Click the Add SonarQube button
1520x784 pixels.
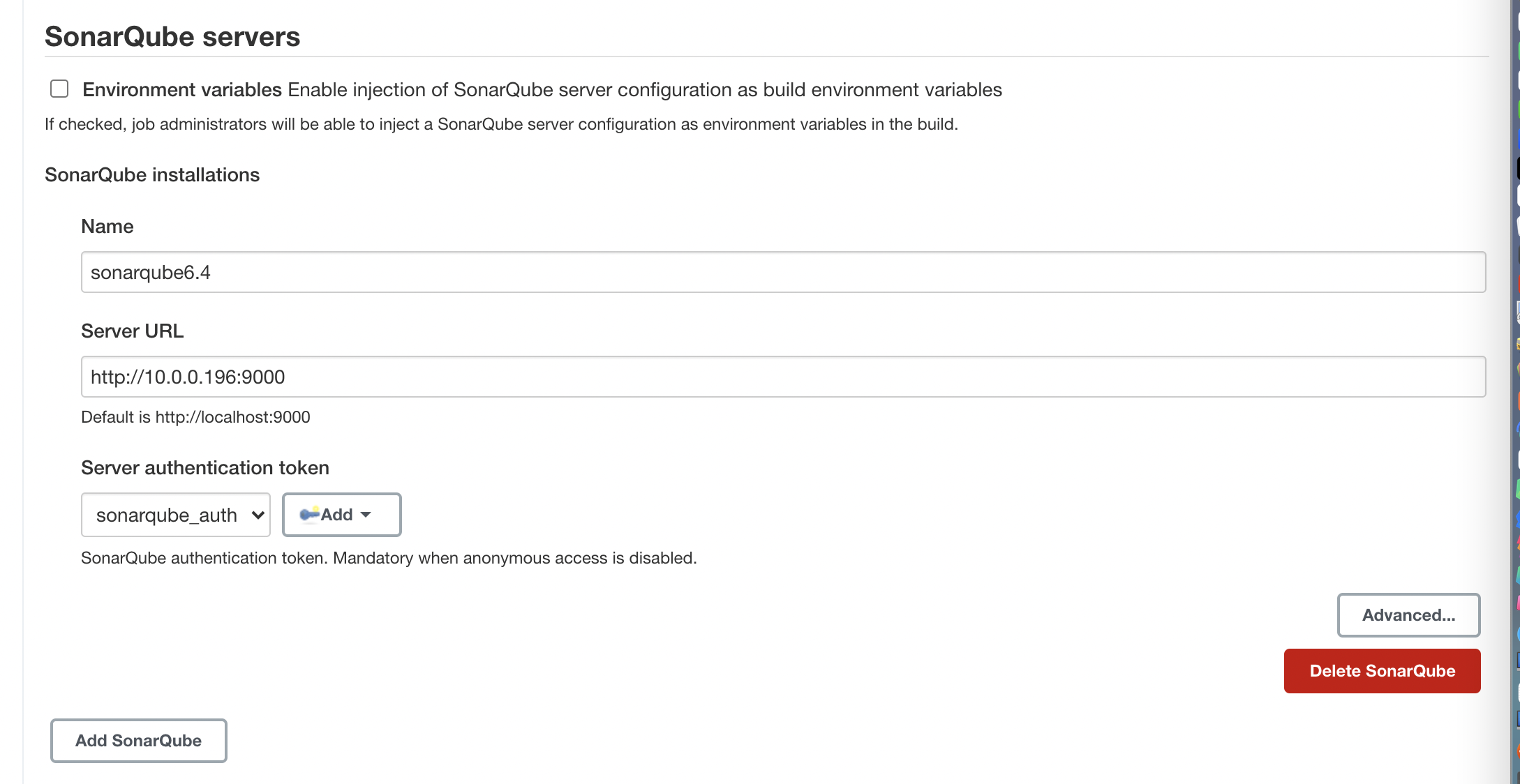coord(139,741)
